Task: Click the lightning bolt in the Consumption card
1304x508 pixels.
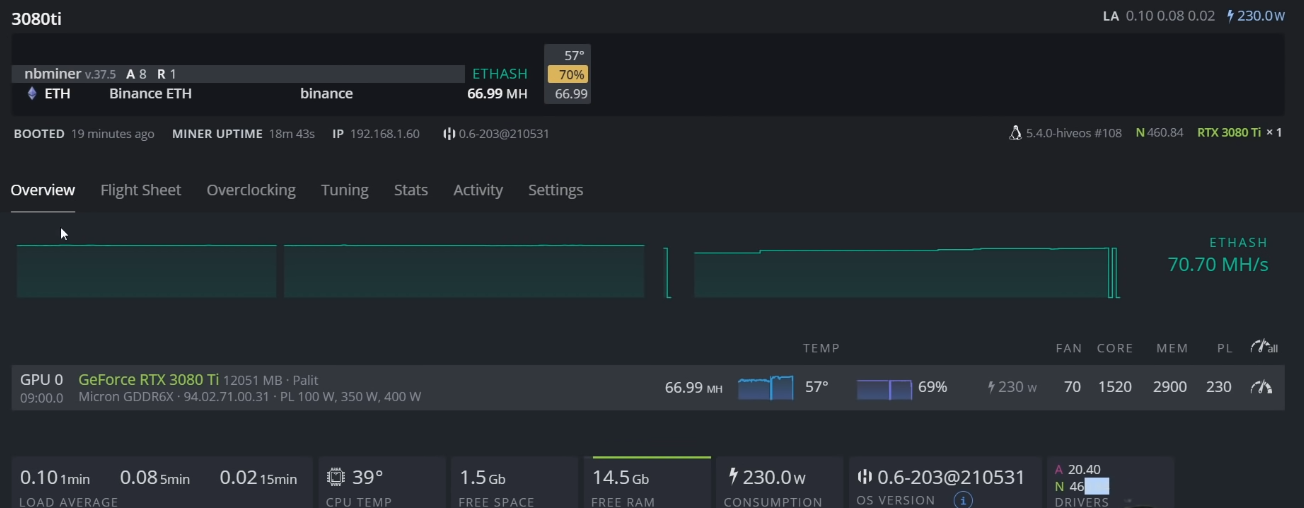Action: 734,477
